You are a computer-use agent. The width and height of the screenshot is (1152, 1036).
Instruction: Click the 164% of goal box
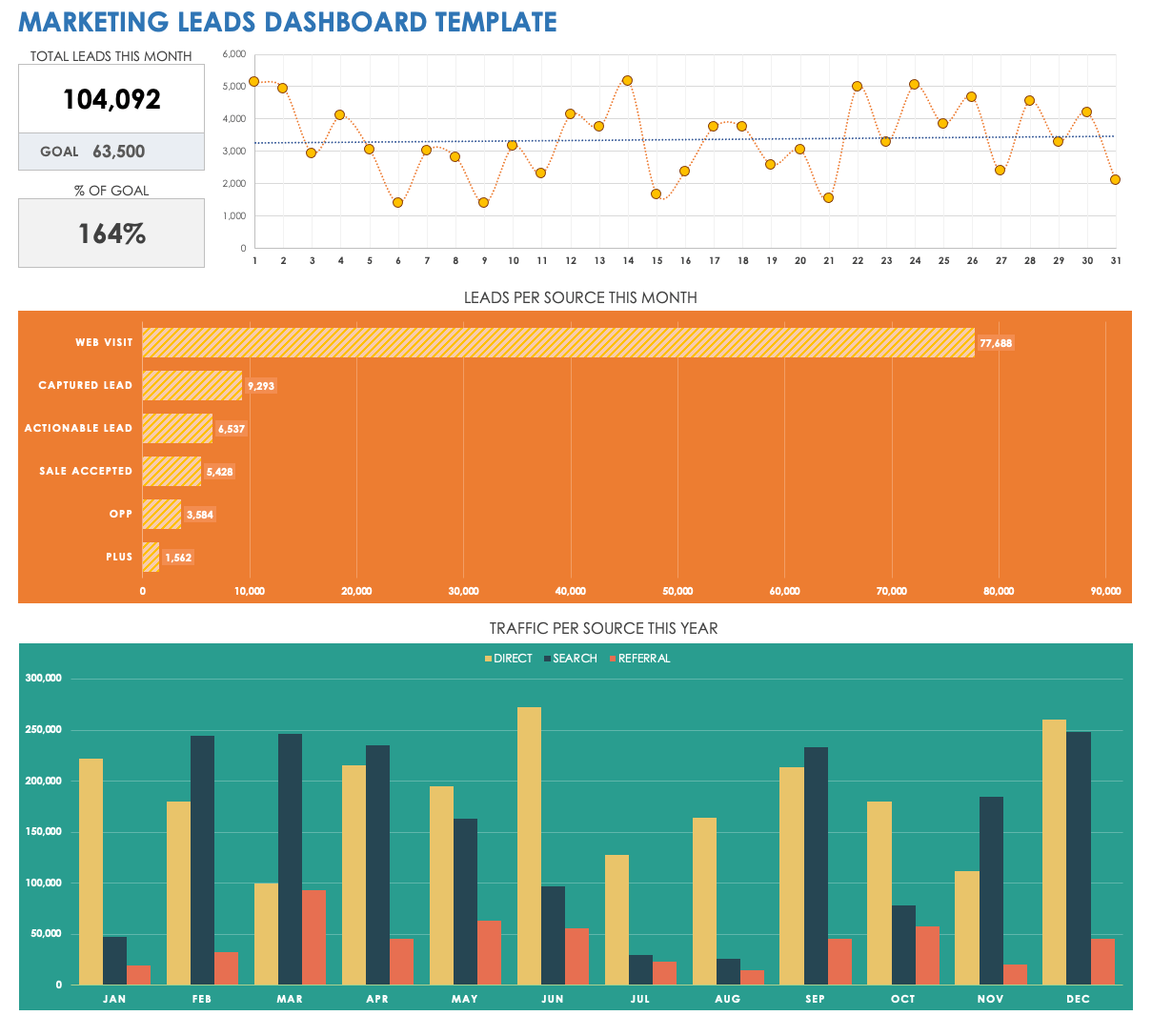111,234
